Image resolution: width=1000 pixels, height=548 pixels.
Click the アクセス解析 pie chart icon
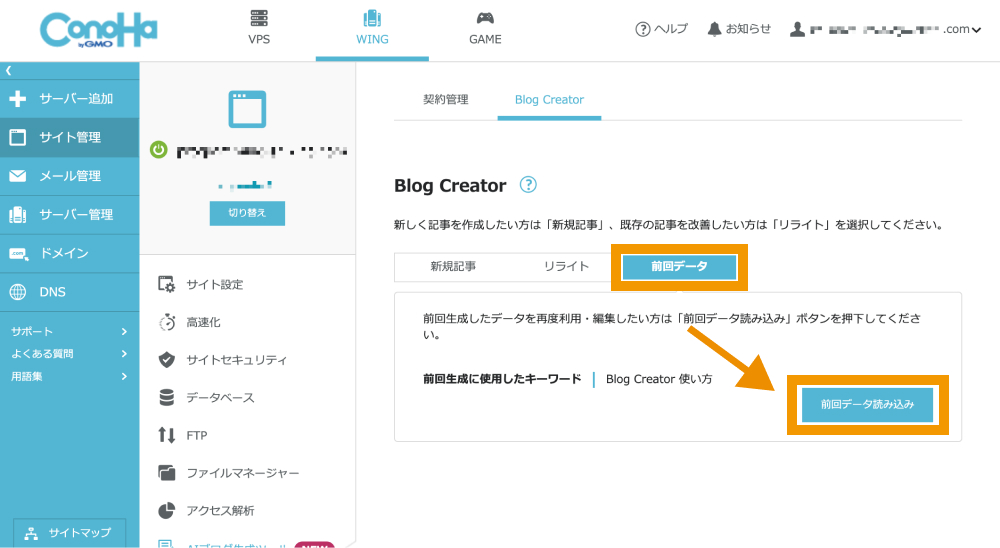point(166,510)
